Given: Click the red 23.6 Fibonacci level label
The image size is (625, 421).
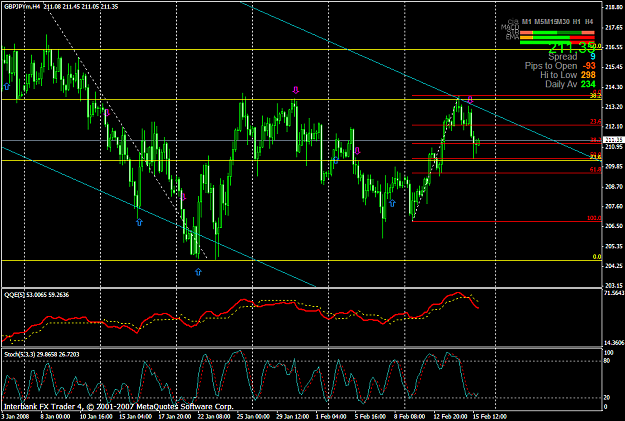Looking at the screenshot, I should (x=596, y=122).
